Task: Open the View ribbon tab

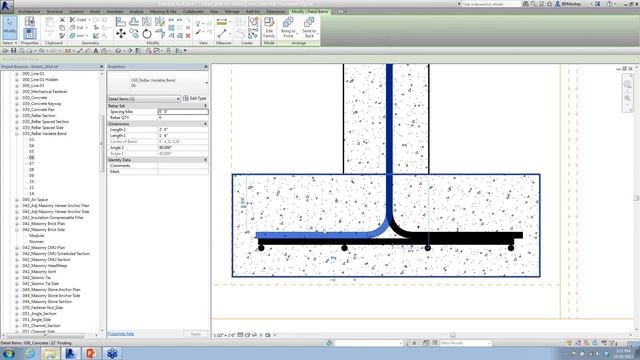Action: tap(214, 11)
